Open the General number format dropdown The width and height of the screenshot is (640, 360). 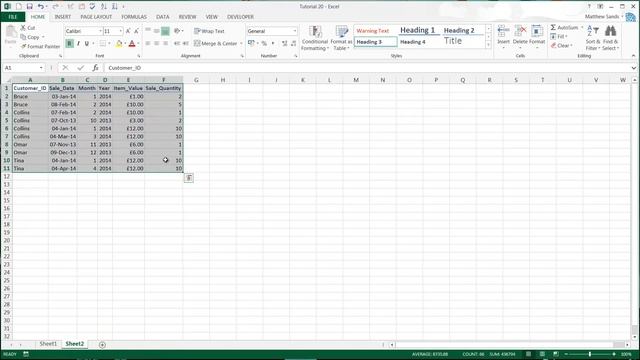tap(295, 31)
